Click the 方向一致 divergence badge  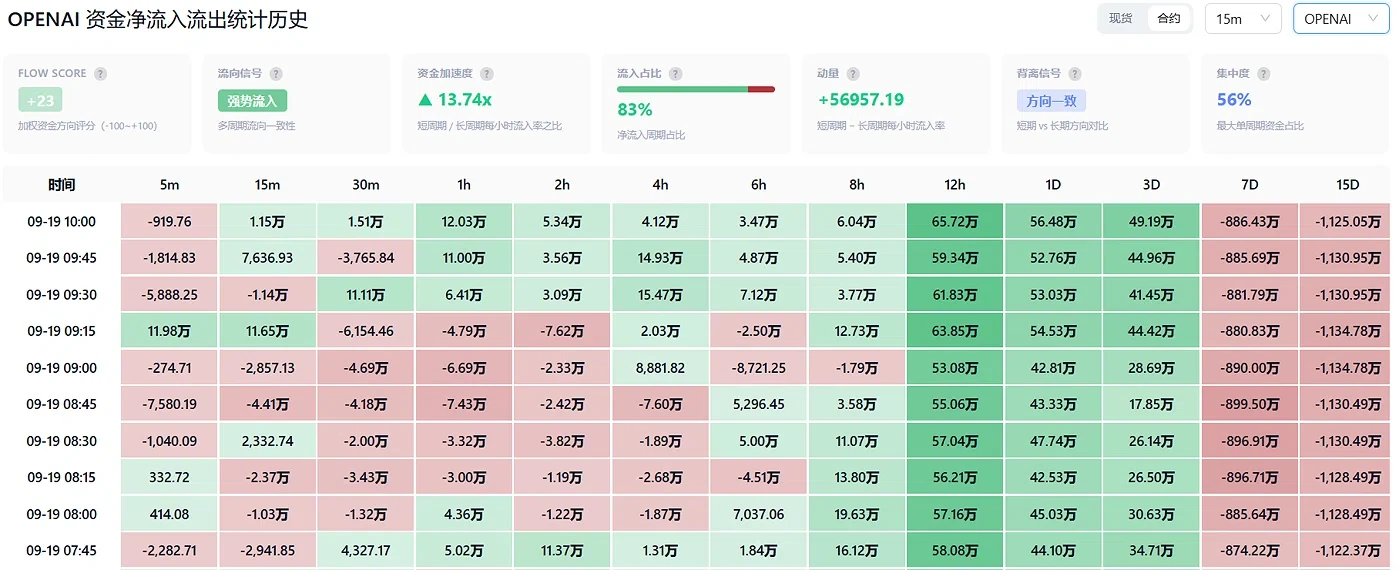[x=1051, y=100]
